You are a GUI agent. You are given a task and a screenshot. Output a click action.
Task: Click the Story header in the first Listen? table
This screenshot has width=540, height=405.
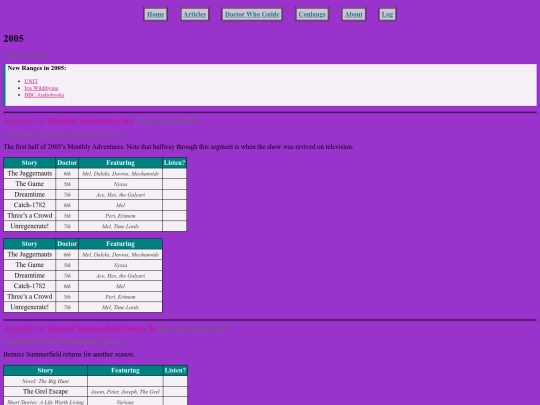[29, 163]
